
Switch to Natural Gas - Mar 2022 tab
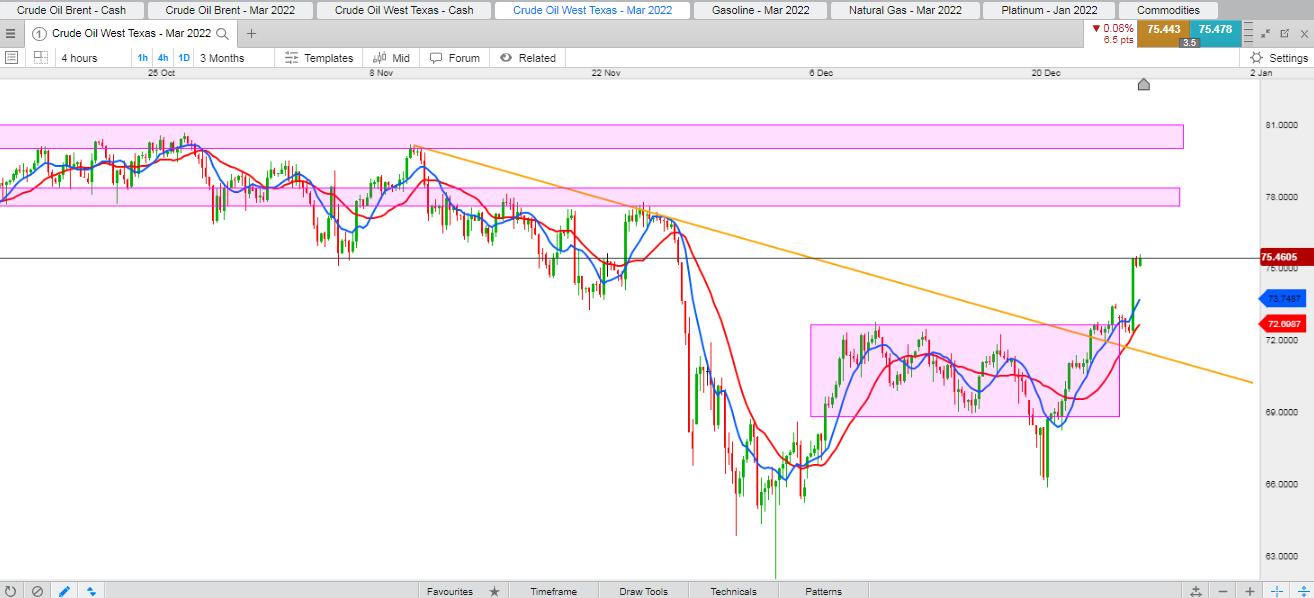[x=905, y=10]
